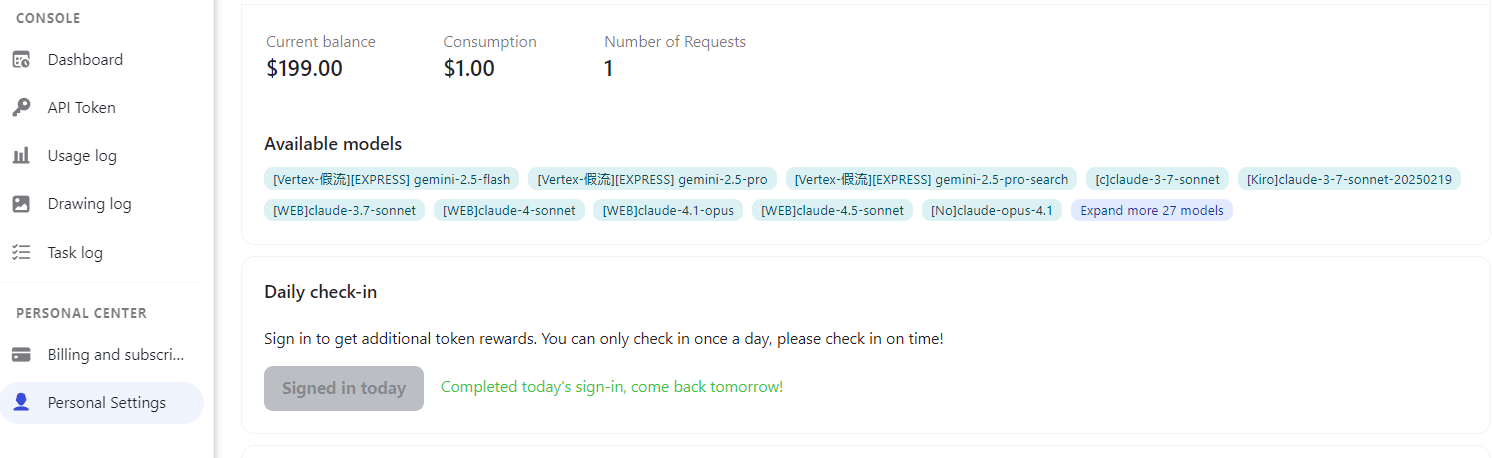
Task: Click the Task log checklist icon
Action: [x=21, y=253]
